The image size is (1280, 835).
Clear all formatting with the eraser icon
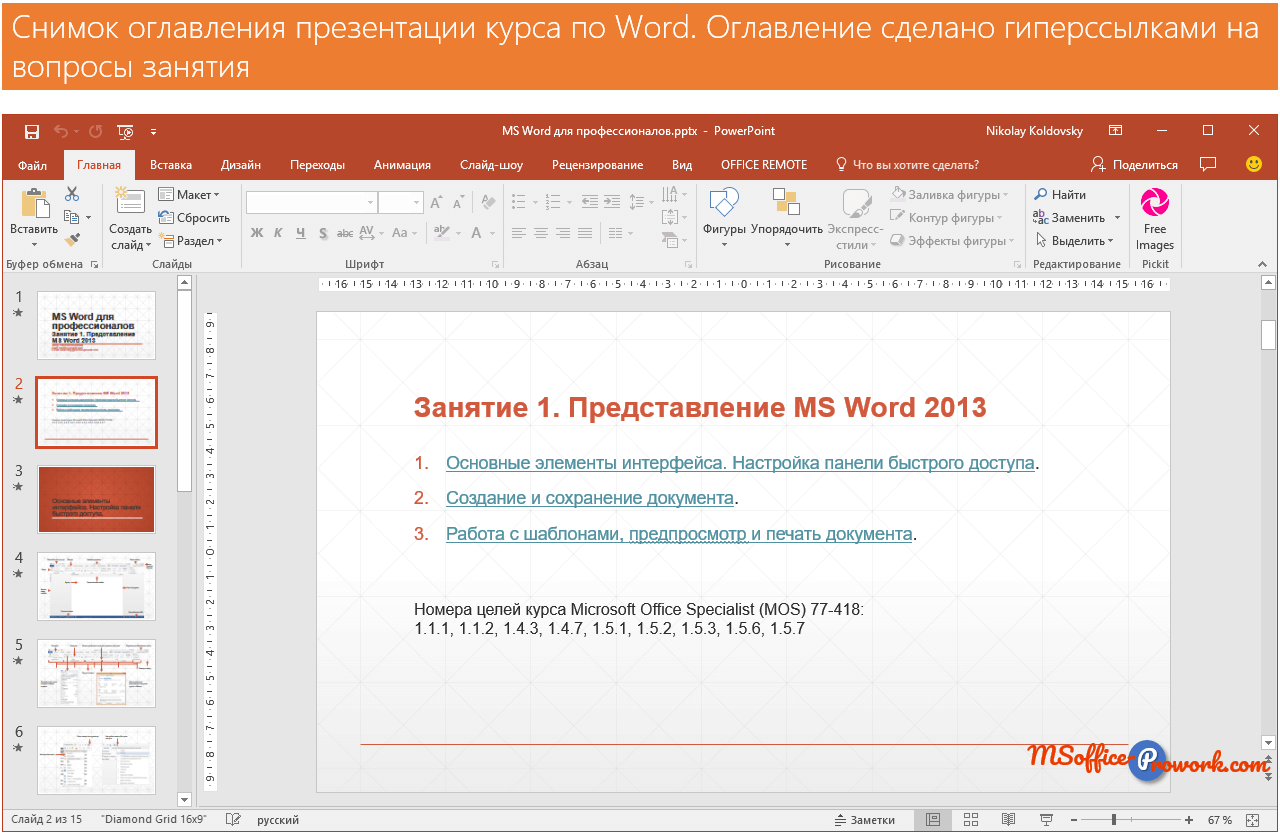(488, 202)
